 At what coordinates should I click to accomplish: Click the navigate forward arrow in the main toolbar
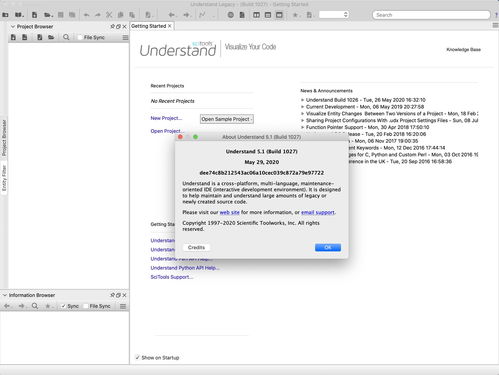click(x=186, y=15)
